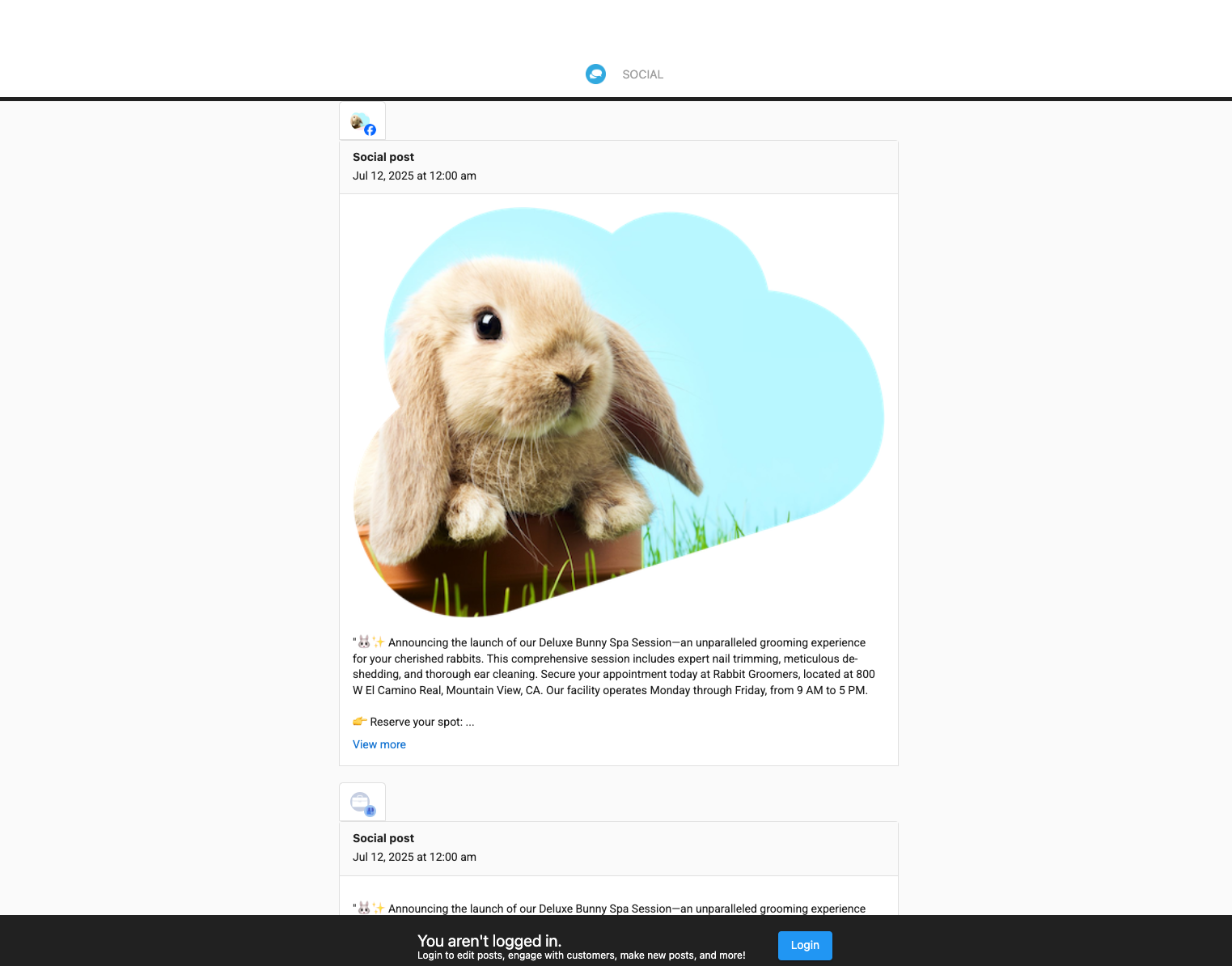Image resolution: width=1232 pixels, height=966 pixels.
Task: Click the You aren't logged in banner
Action: 489,941
